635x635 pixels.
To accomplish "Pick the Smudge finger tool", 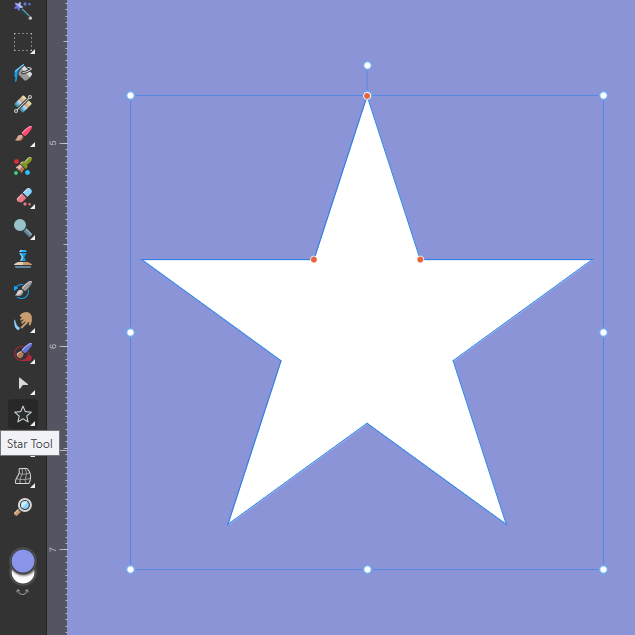I will (x=23, y=321).
